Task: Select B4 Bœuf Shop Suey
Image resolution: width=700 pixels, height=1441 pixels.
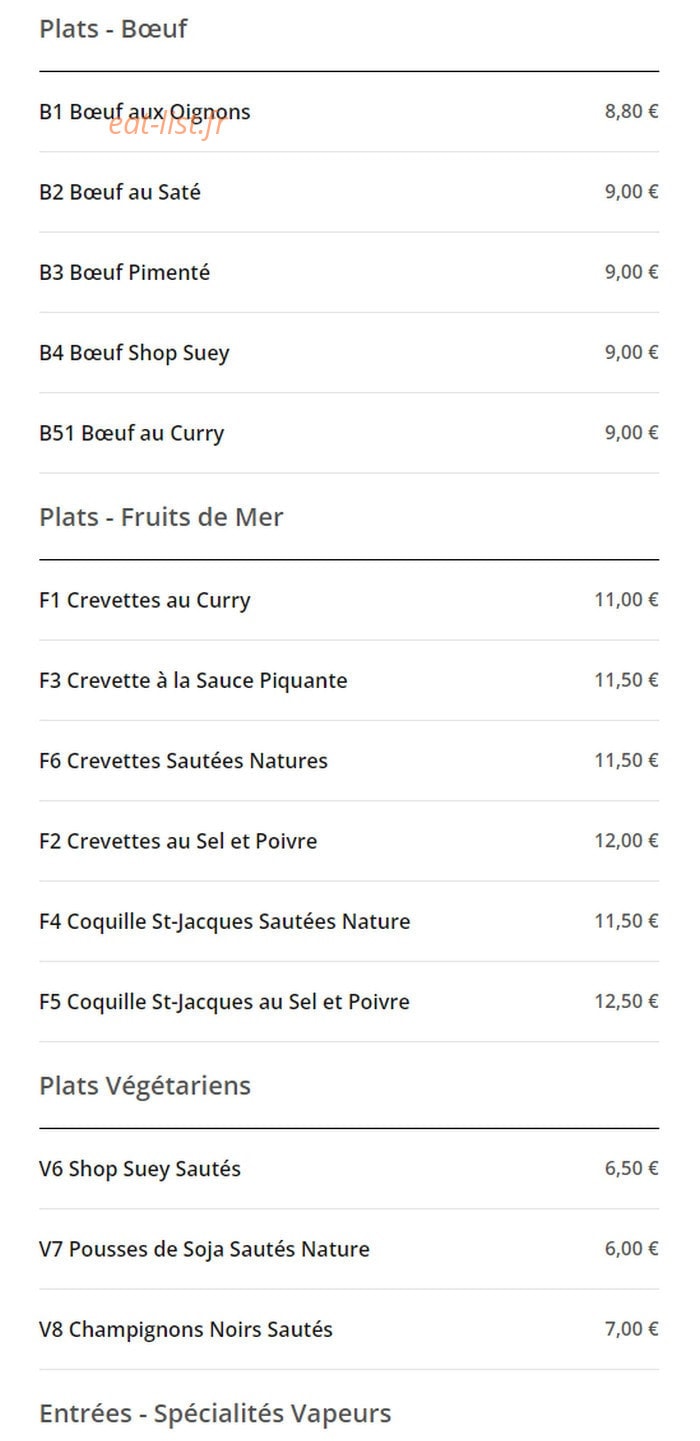Action: pos(349,353)
